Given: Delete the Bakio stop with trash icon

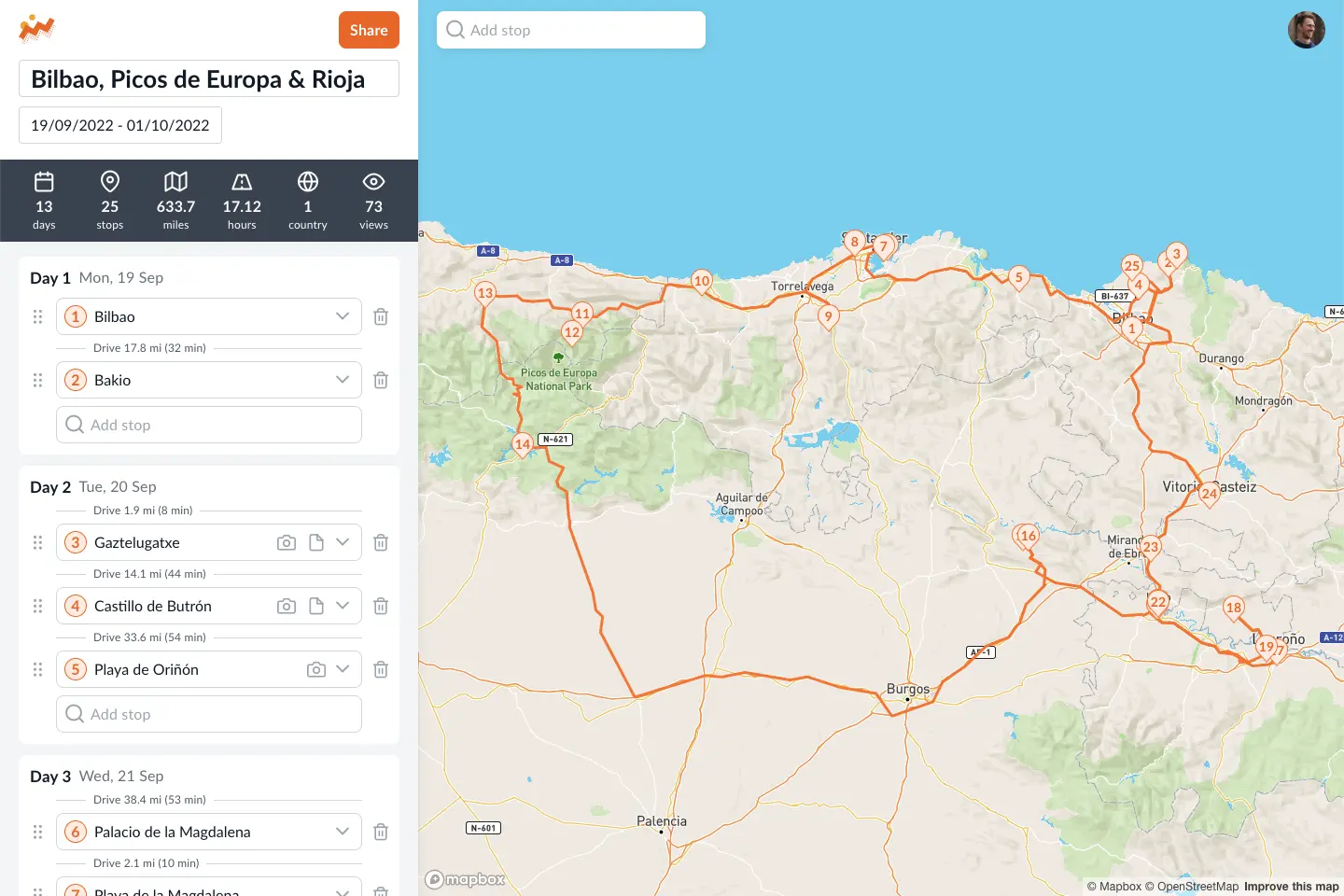Looking at the screenshot, I should tap(381, 380).
